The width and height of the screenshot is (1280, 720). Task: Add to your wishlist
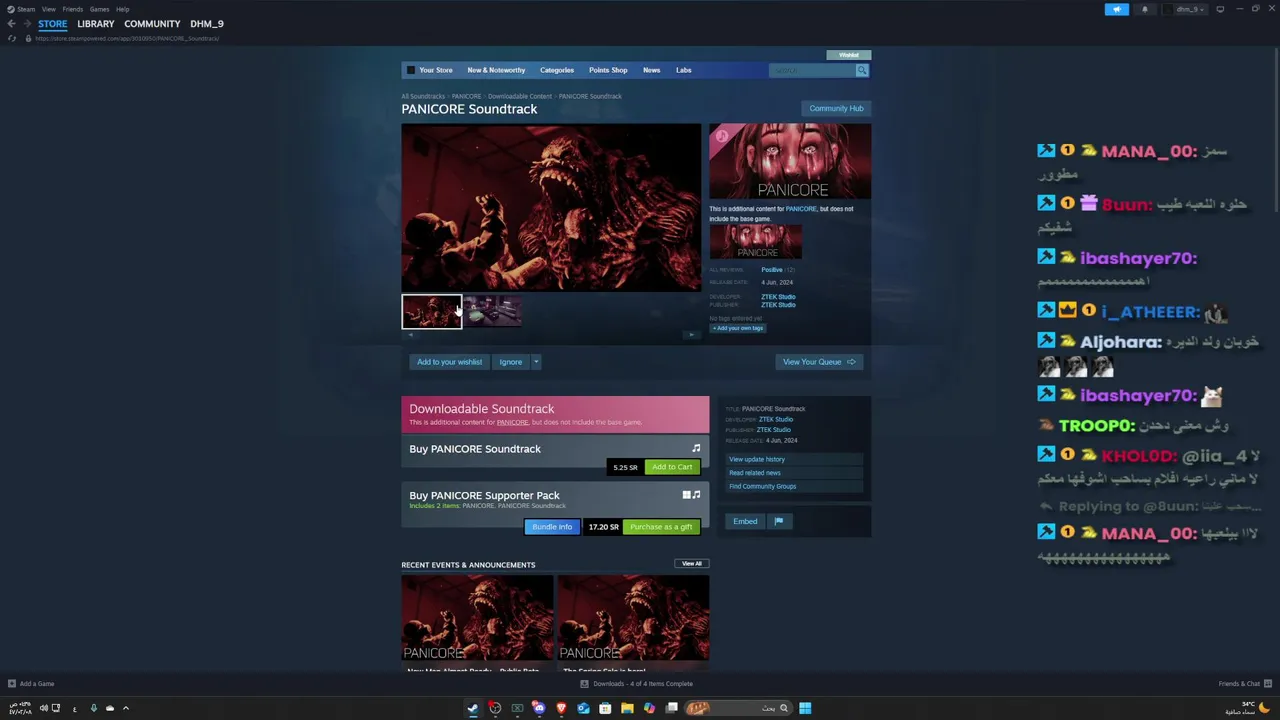tap(449, 362)
